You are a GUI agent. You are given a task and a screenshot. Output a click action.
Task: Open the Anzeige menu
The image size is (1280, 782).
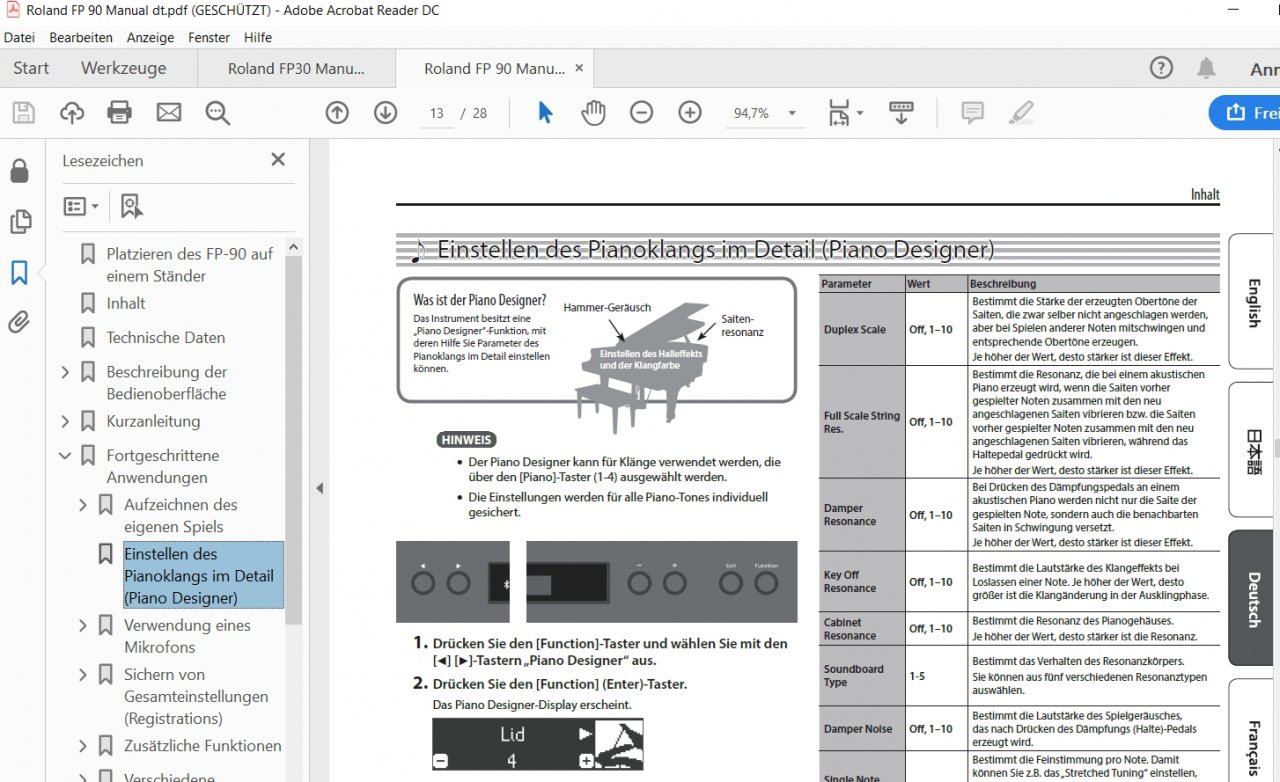tap(150, 37)
